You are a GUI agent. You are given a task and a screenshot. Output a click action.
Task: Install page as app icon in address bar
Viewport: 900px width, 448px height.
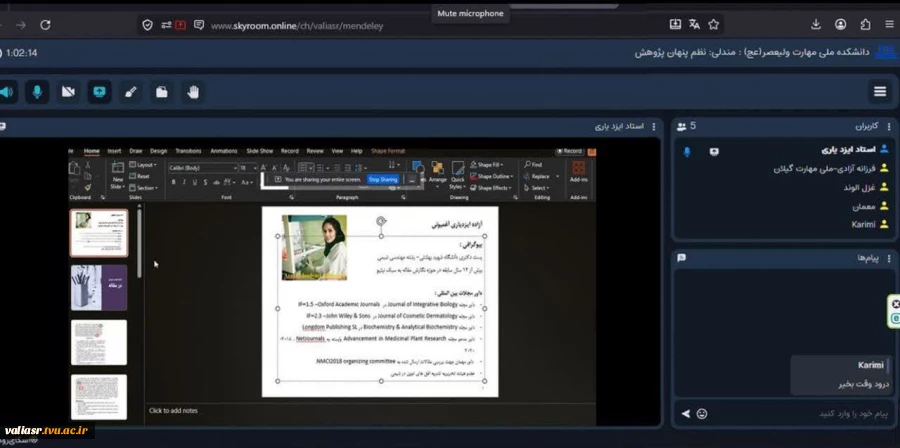676,24
